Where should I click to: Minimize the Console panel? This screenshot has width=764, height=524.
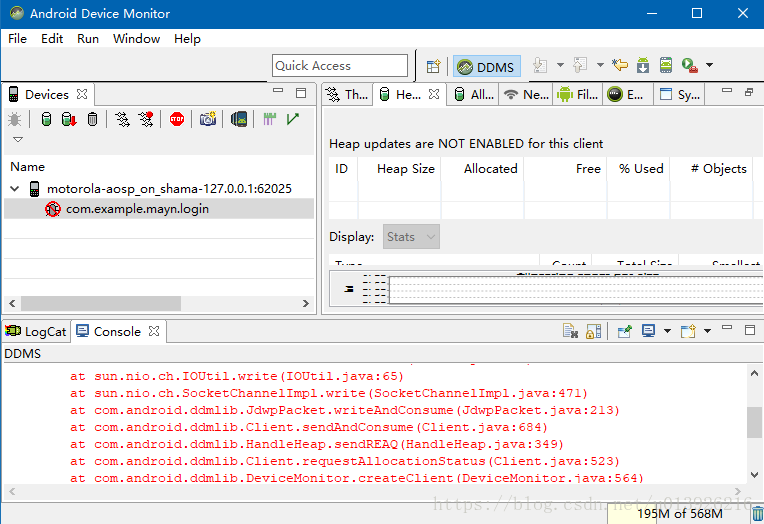(x=727, y=328)
